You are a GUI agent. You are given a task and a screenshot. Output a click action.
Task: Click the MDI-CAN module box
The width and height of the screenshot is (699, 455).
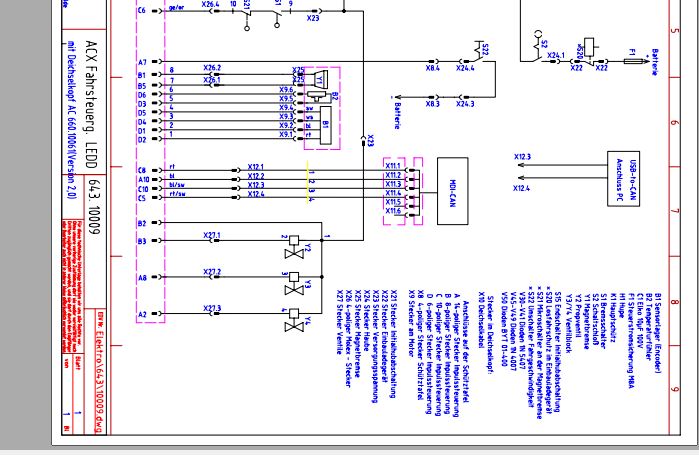452,191
